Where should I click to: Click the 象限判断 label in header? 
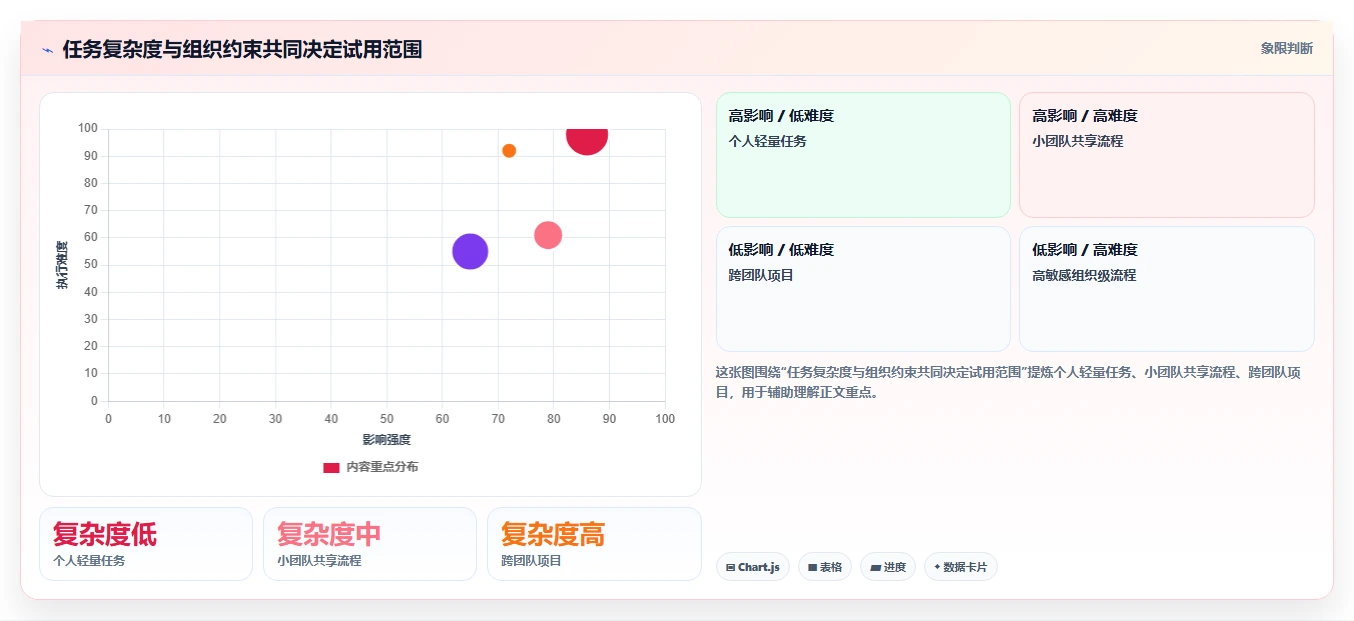[1286, 48]
